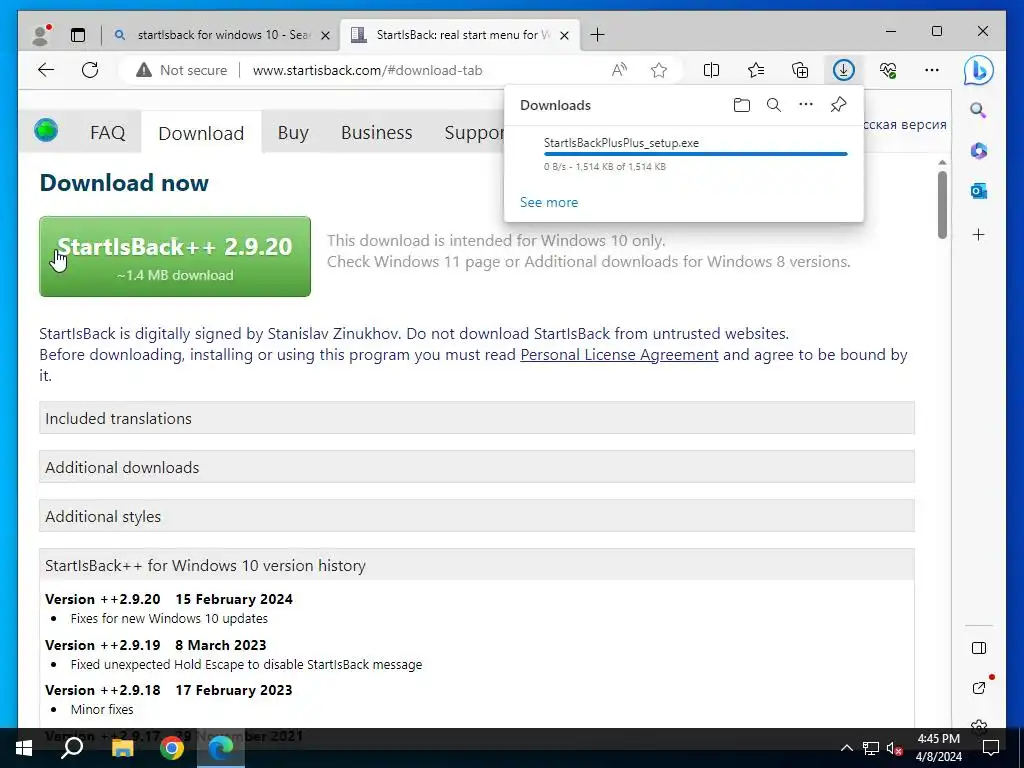Expand the Additional downloads section
This screenshot has height=768, width=1024.
click(477, 467)
